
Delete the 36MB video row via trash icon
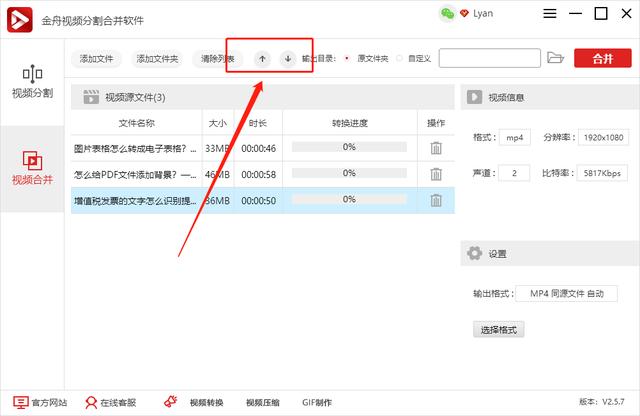[x=436, y=200]
